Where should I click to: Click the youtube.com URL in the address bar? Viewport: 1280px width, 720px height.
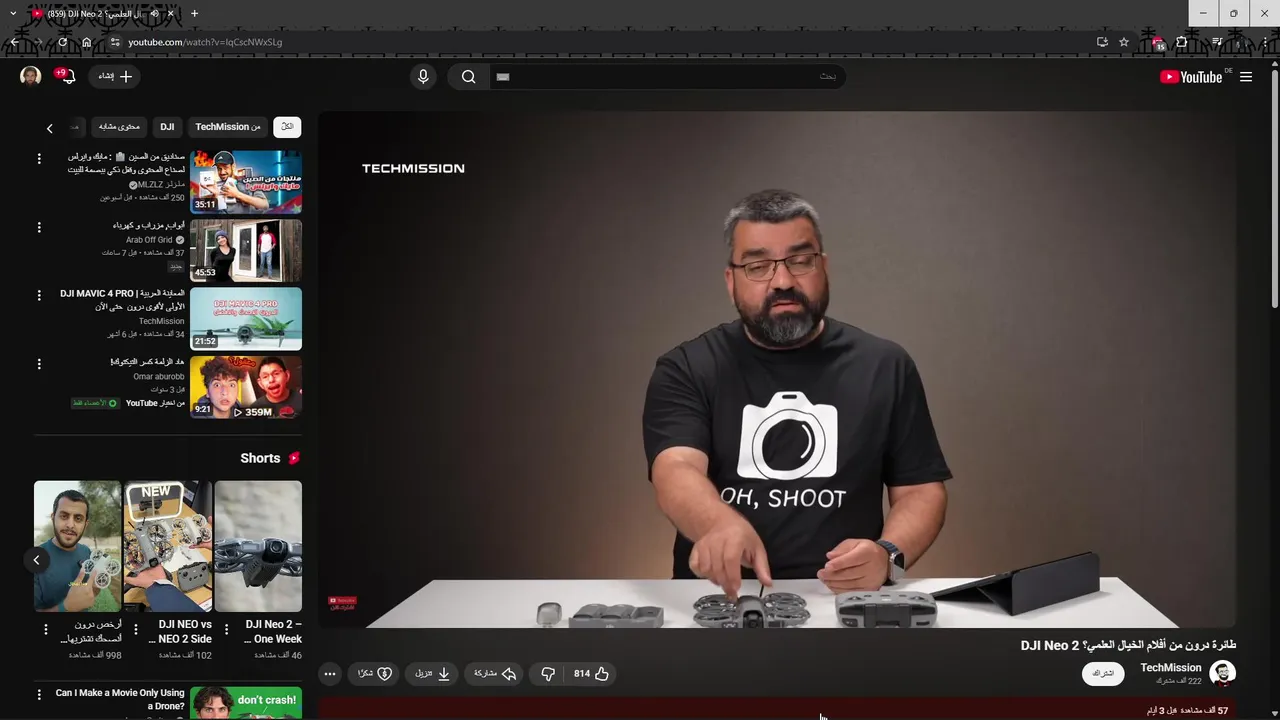pos(205,42)
